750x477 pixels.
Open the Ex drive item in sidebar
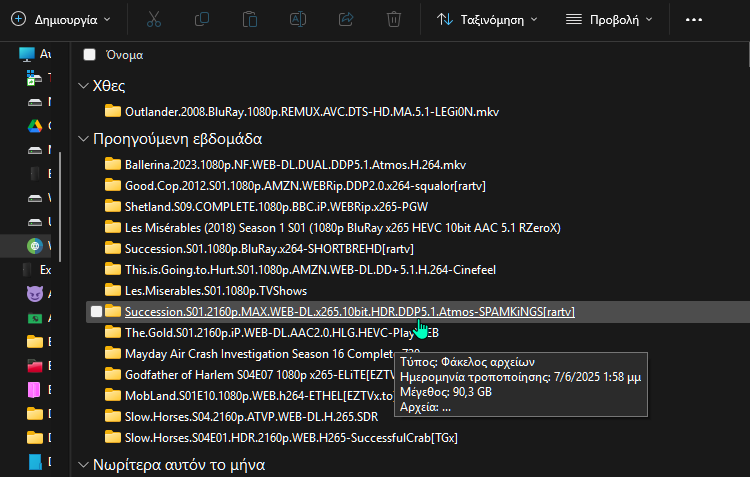[37, 270]
